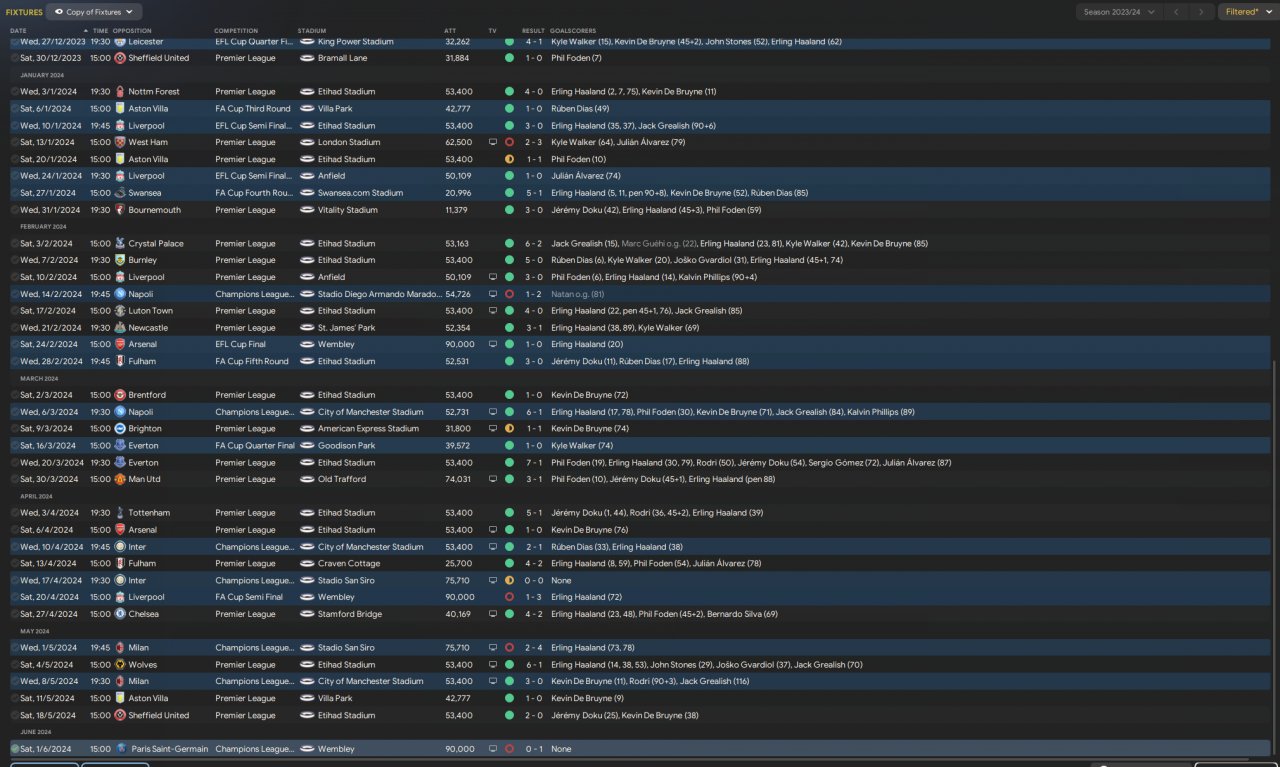
Task: Go to the previous season with the left arrow
Action: point(1179,12)
